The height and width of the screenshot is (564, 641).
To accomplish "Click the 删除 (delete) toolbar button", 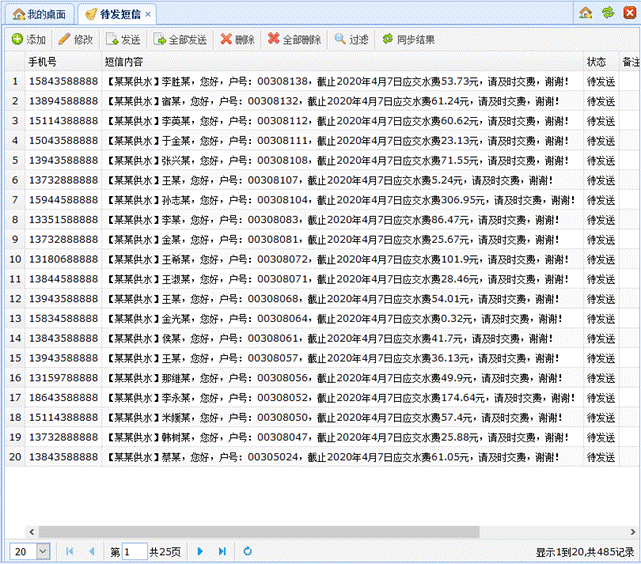I will (238, 40).
